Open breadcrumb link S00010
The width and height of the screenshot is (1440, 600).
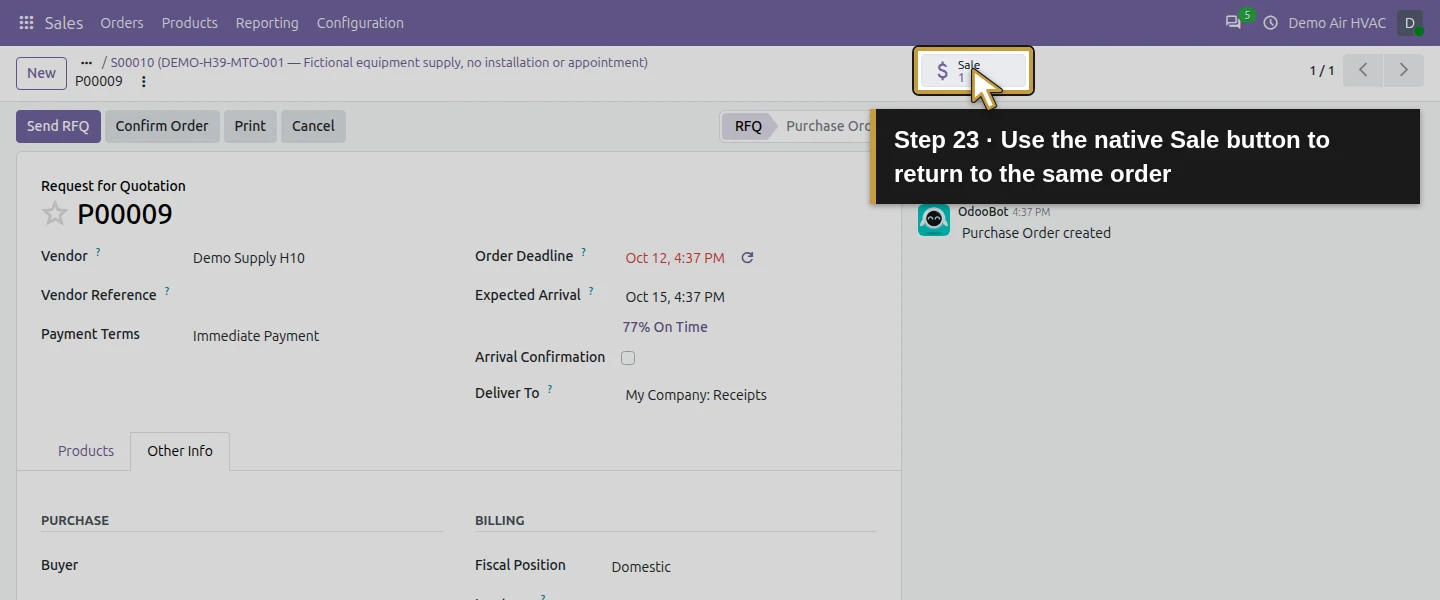[379, 62]
